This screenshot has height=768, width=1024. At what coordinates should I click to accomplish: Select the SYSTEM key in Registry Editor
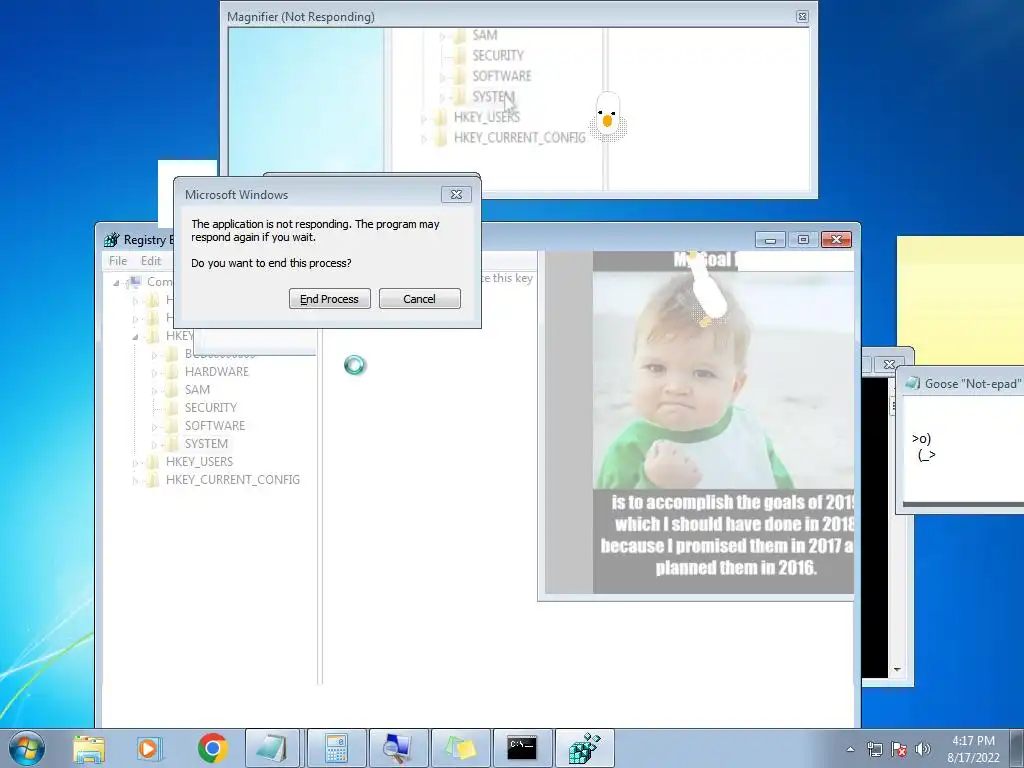pos(206,443)
